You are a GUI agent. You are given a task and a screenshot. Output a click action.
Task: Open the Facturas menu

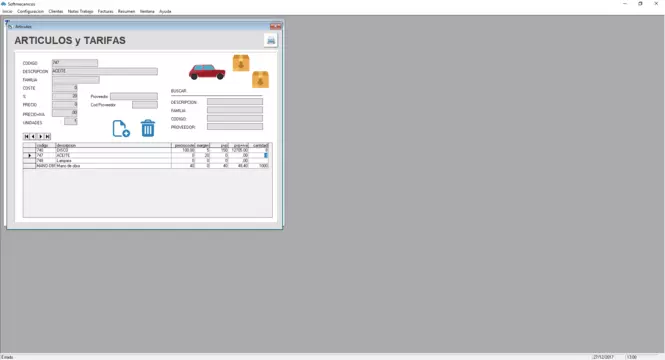click(x=106, y=11)
